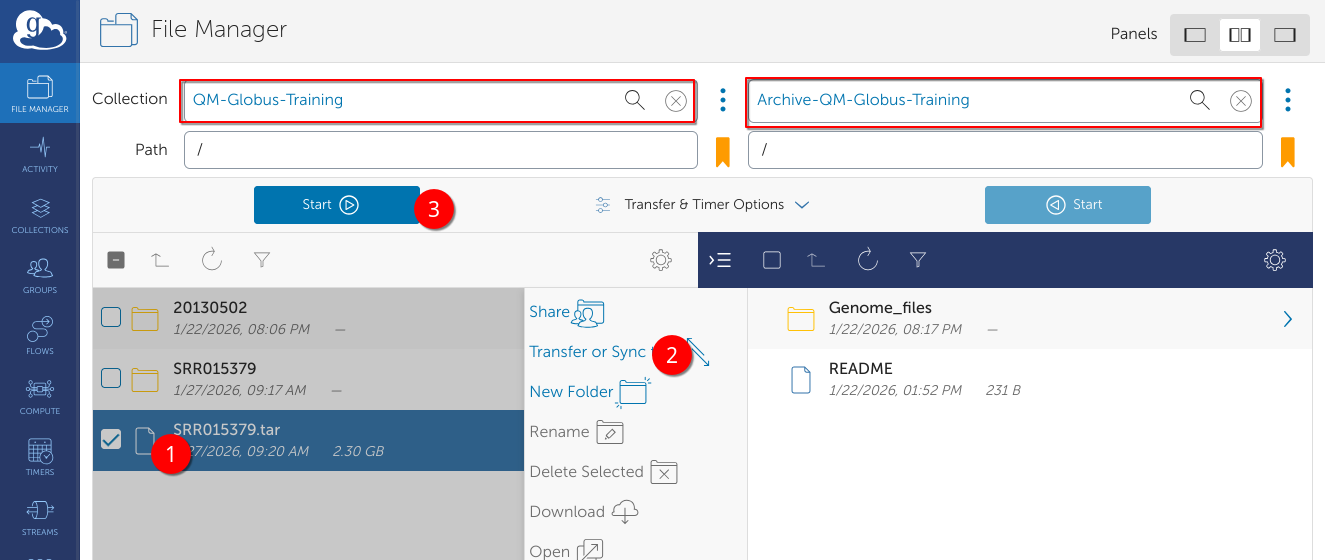
Task: Expand the Genome_files folder chevron
Action: point(1287,319)
